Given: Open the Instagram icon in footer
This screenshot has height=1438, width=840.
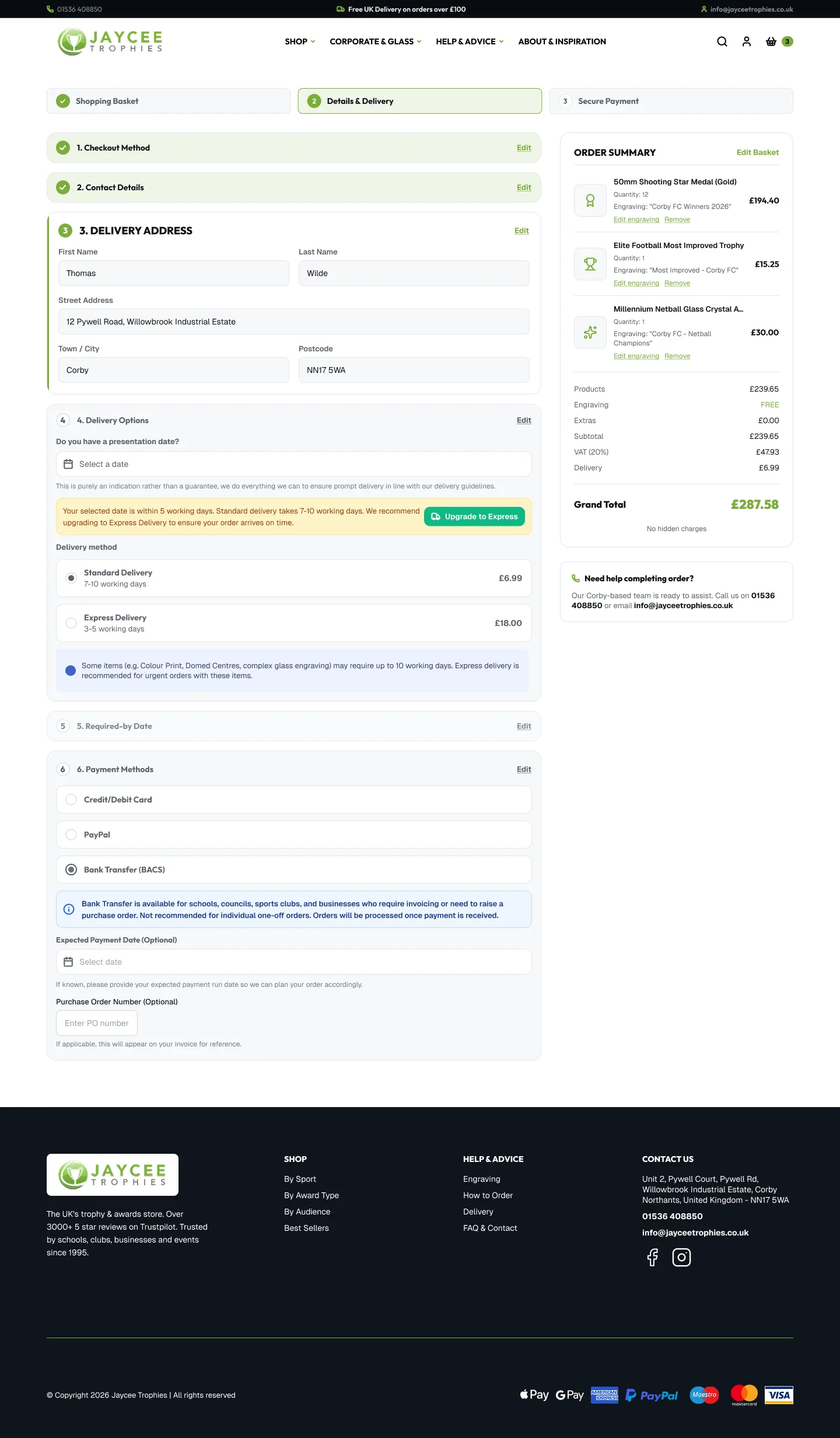Looking at the screenshot, I should tap(681, 1257).
